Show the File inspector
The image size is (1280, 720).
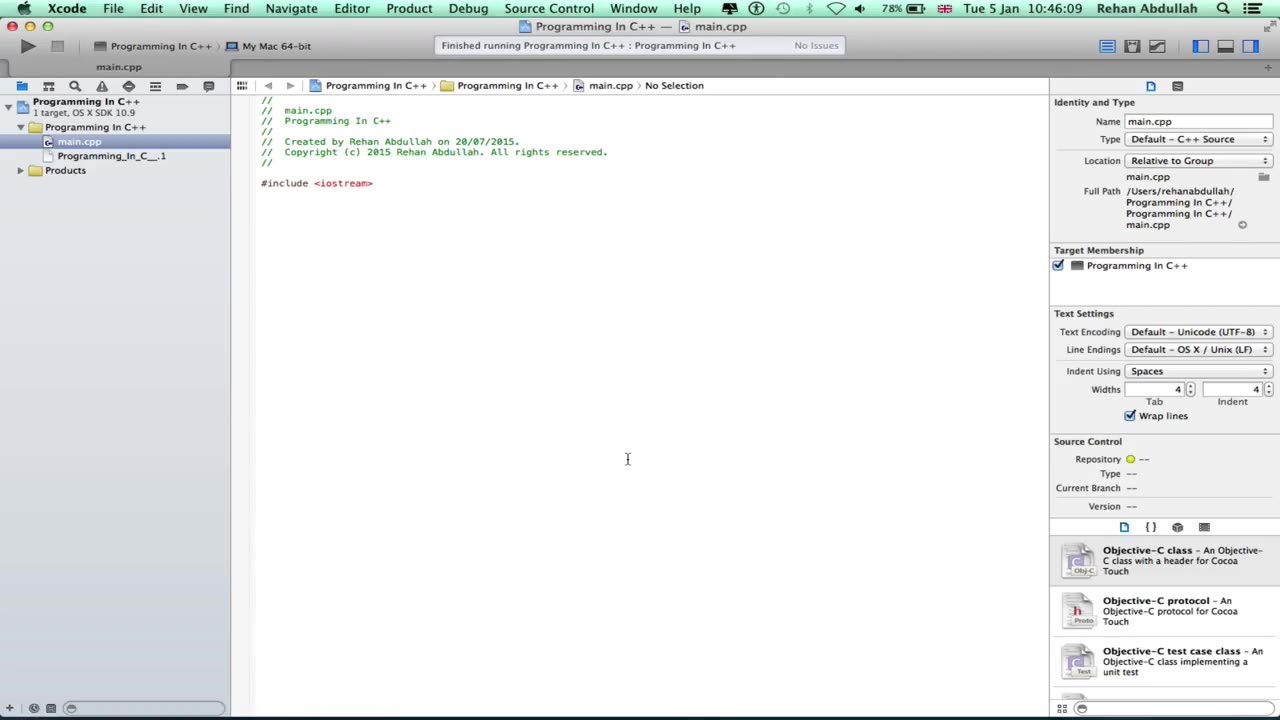coord(1151,86)
